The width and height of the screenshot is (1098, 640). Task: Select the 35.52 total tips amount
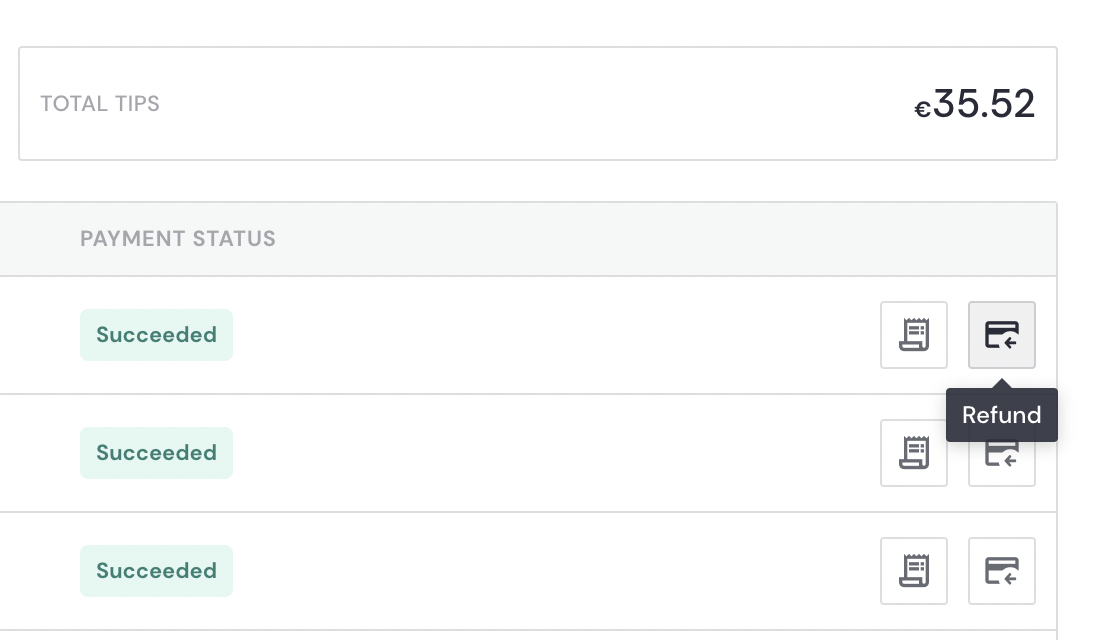pyautogui.click(x=984, y=104)
